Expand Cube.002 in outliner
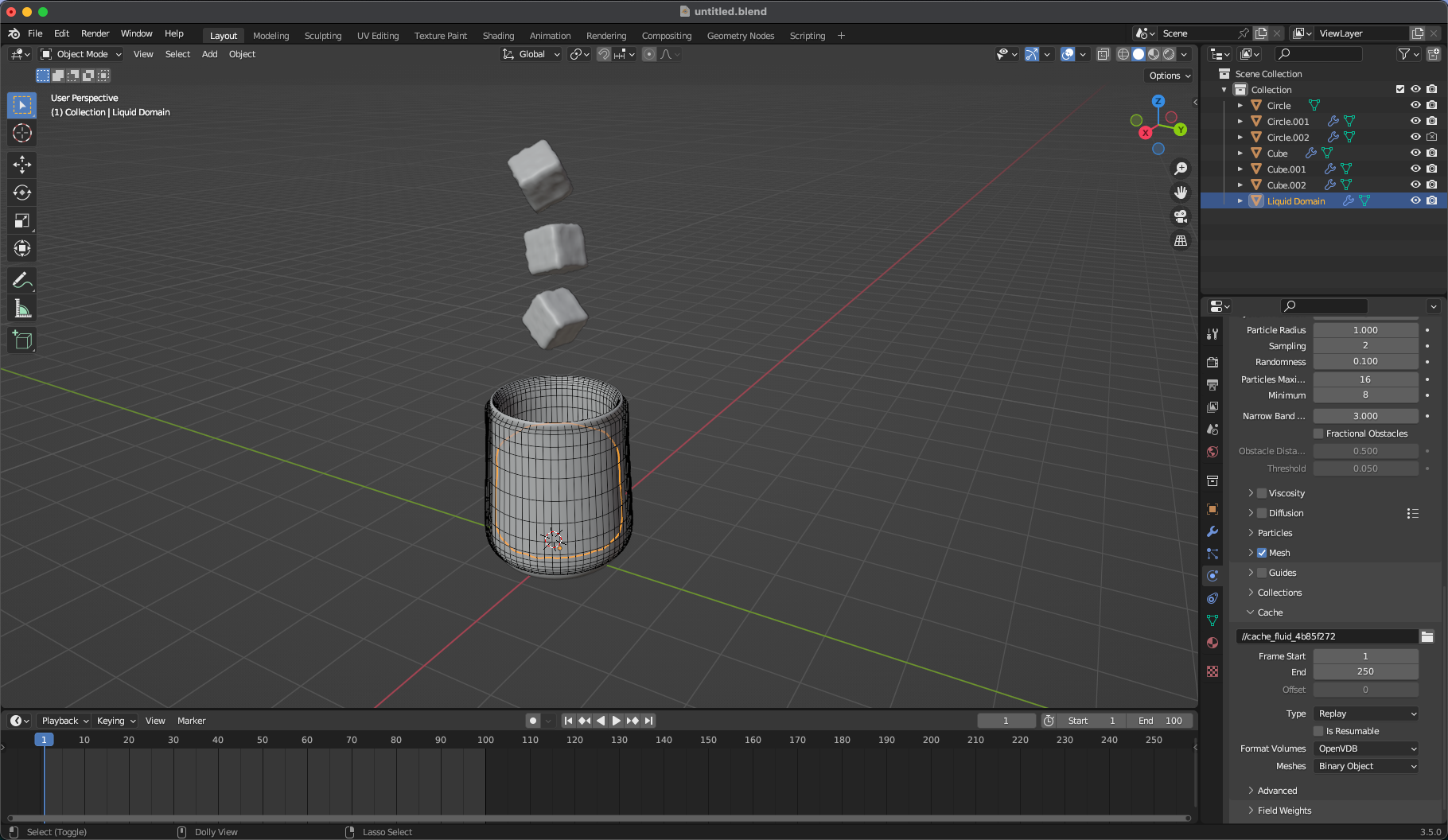Screen dimensions: 1448x840 click(x=1240, y=185)
